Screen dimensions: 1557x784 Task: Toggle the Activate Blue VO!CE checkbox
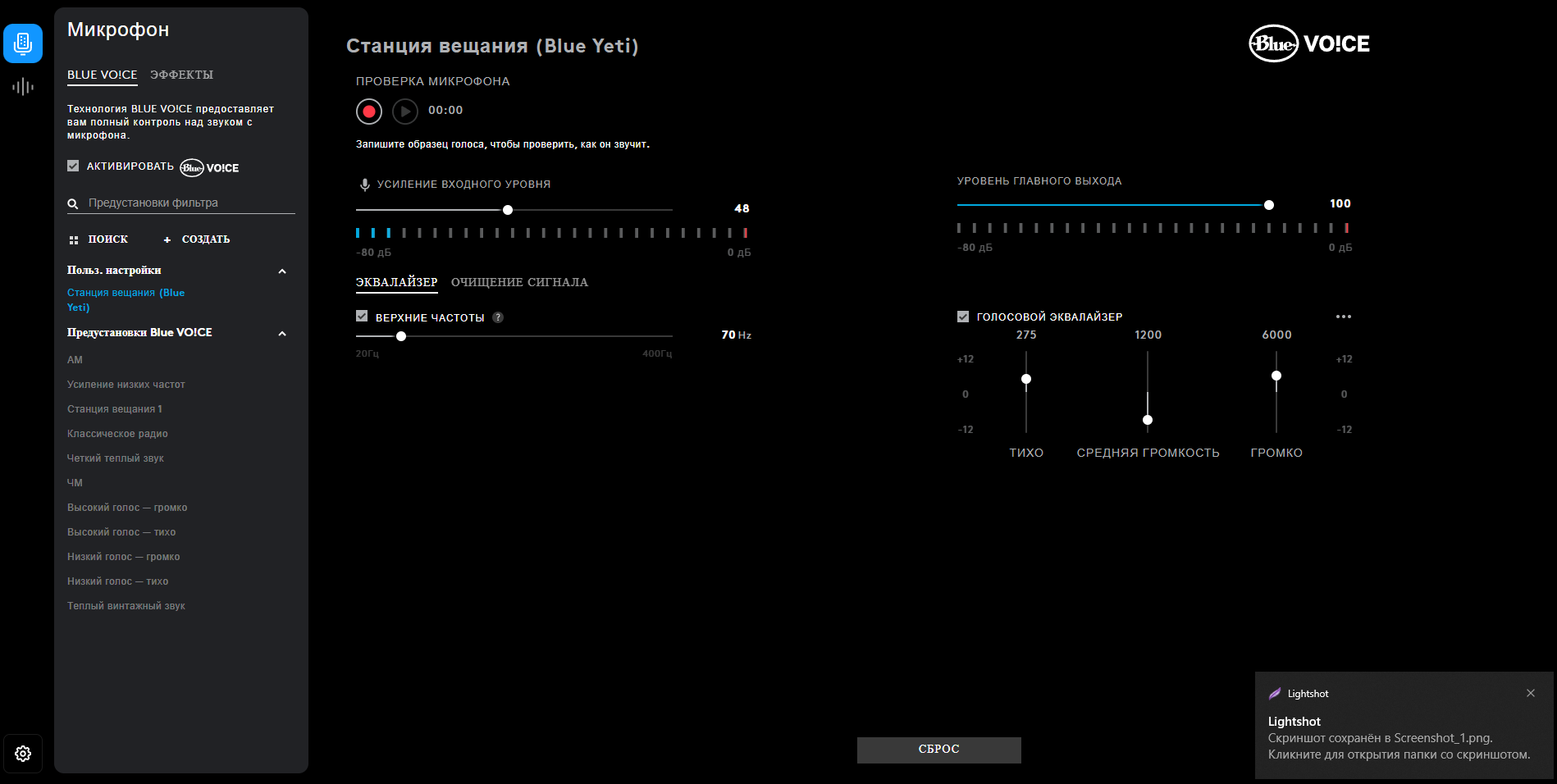click(x=73, y=166)
